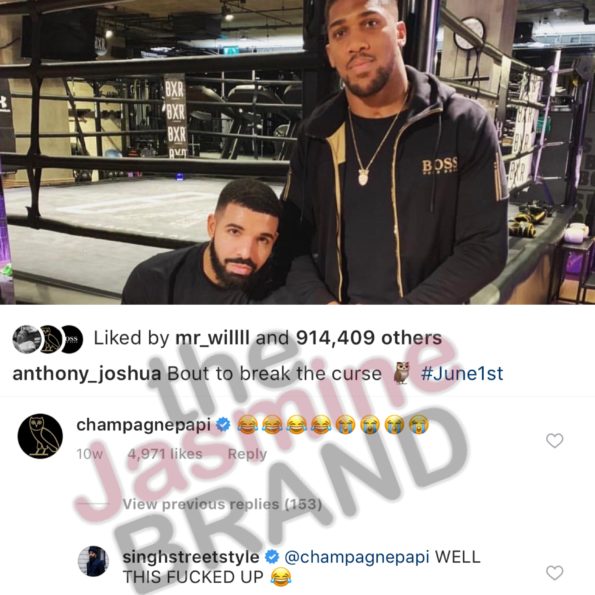595x595 pixels.
Task: Like the singhstreetstyle reply with heart icon
Action: (x=554, y=573)
